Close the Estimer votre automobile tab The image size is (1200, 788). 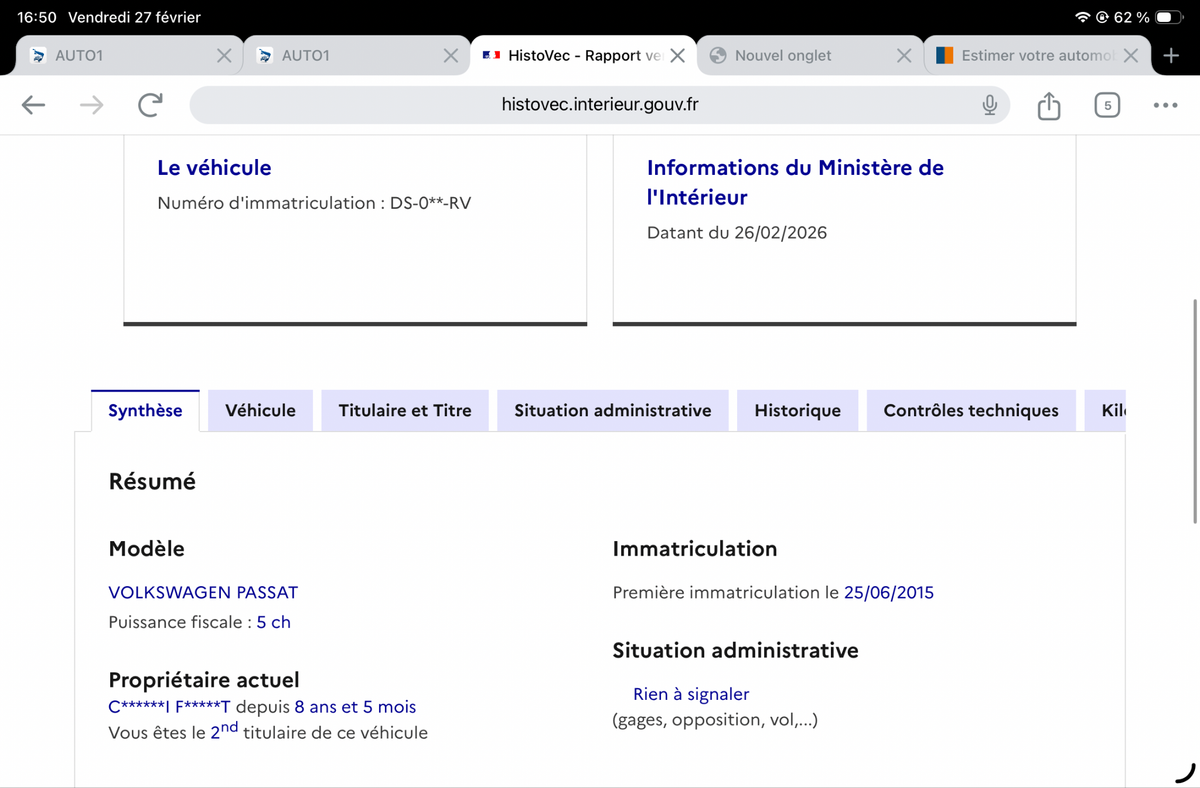pyautogui.click(x=1130, y=56)
